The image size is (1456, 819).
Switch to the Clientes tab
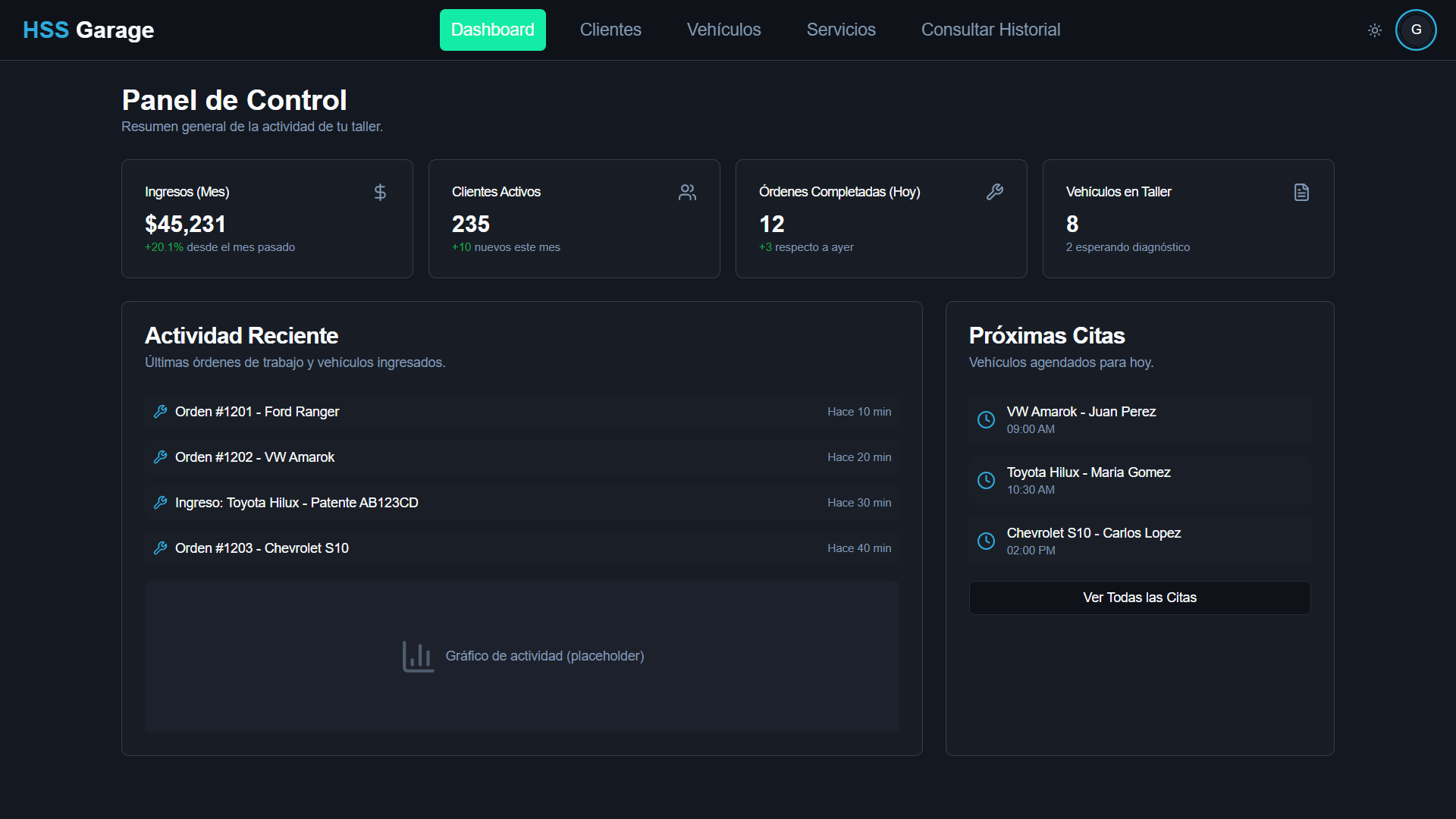[610, 30]
